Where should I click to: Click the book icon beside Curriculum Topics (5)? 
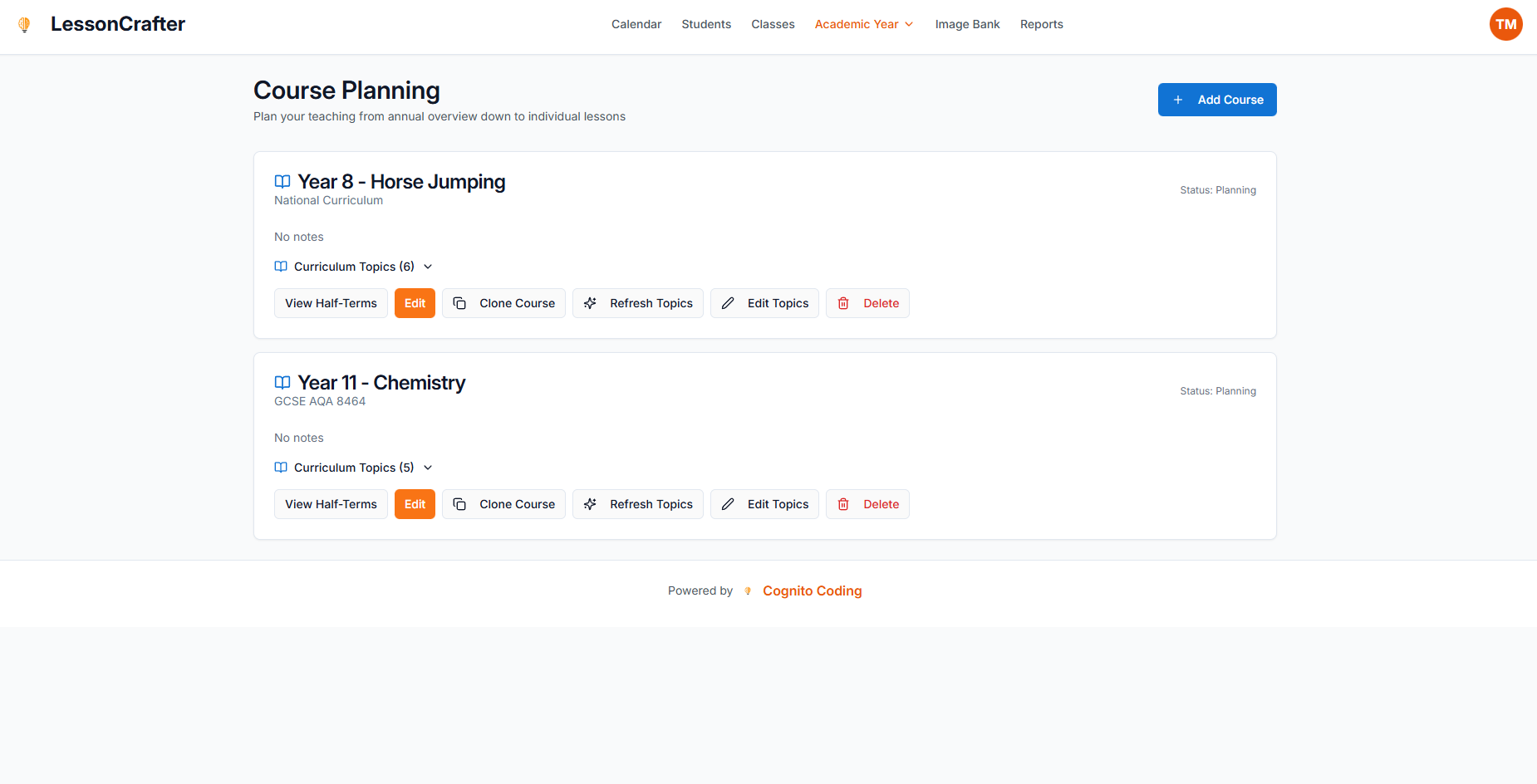pos(282,467)
